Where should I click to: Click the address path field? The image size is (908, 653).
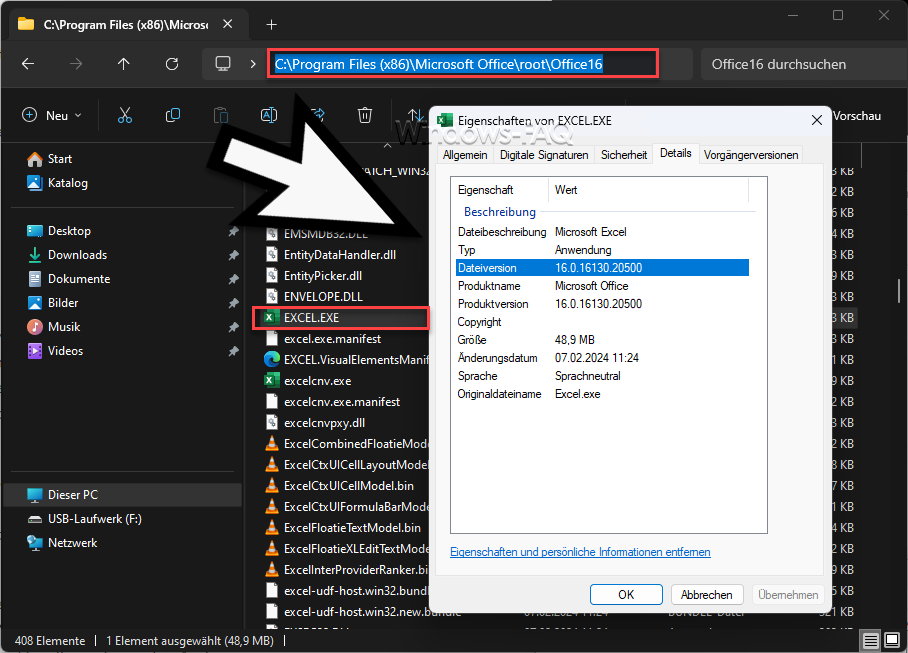coord(463,64)
